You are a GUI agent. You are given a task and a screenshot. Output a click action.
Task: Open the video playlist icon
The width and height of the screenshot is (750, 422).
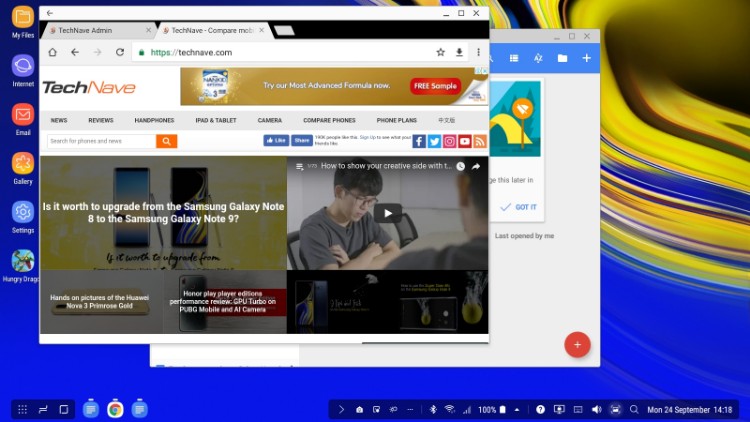tap(299, 167)
